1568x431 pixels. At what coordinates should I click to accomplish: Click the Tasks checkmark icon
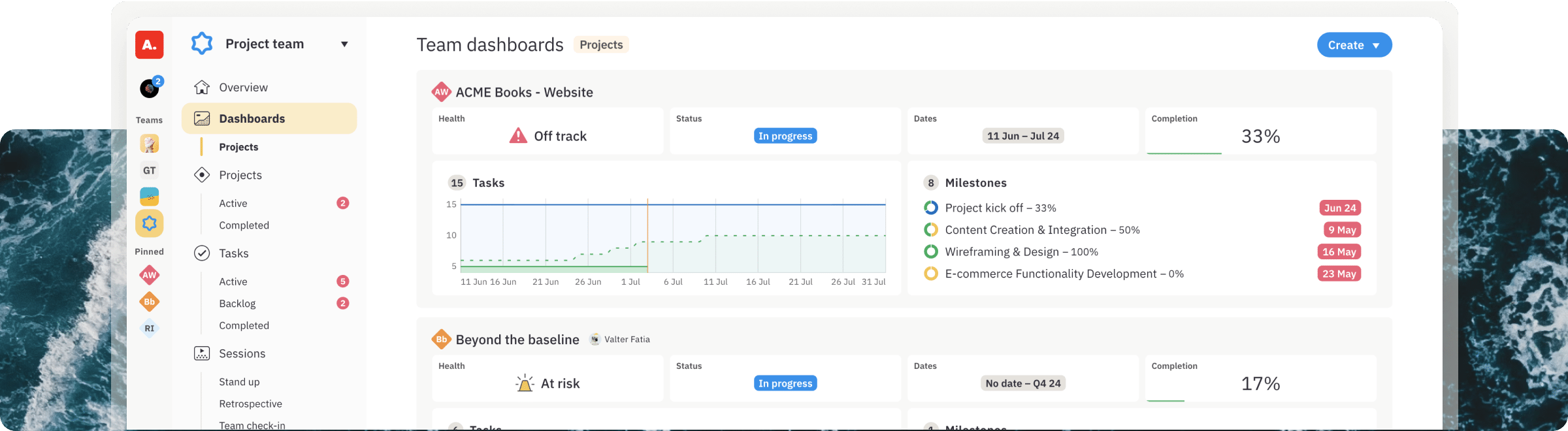[202, 253]
